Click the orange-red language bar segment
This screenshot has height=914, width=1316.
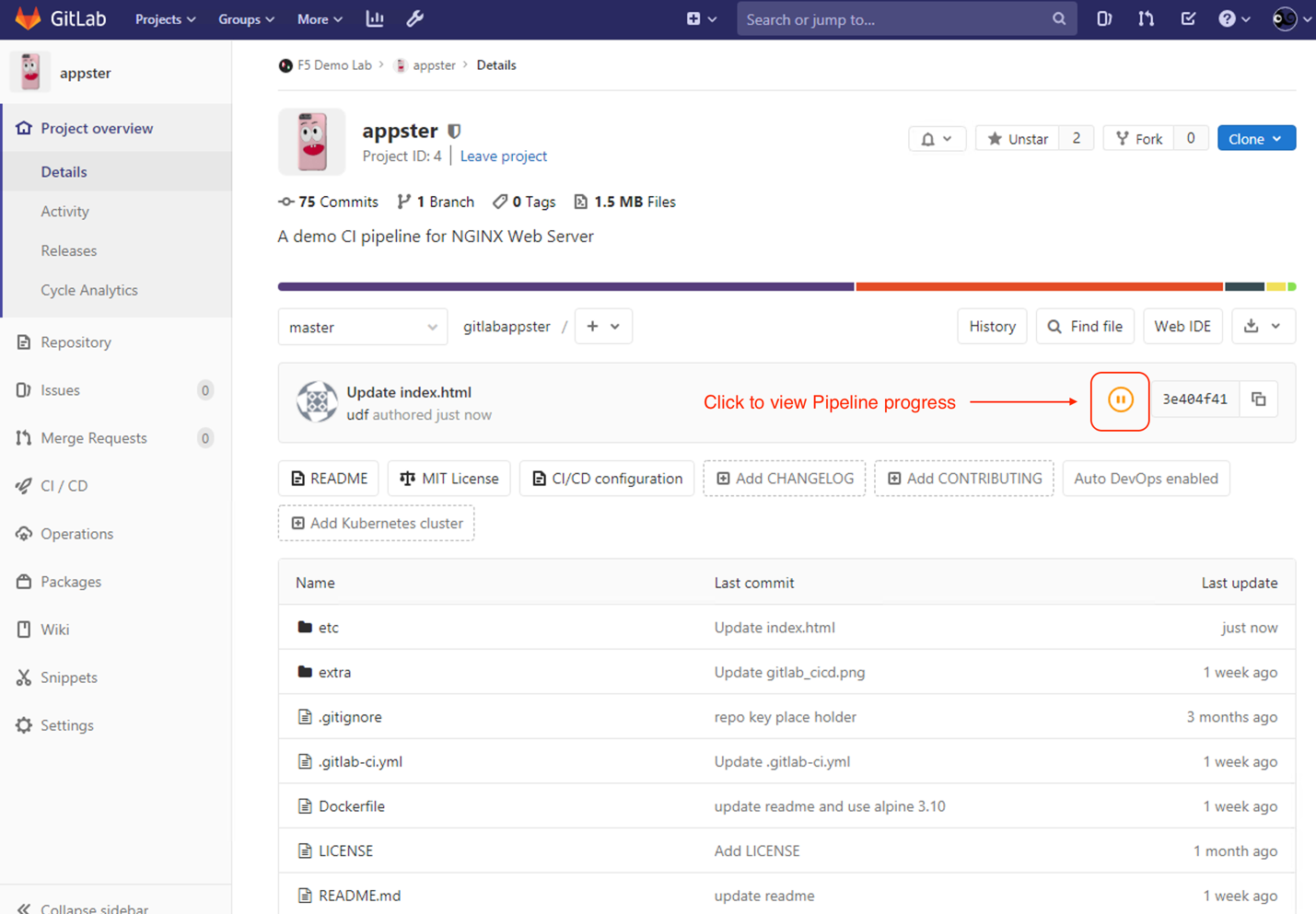tap(1040, 287)
